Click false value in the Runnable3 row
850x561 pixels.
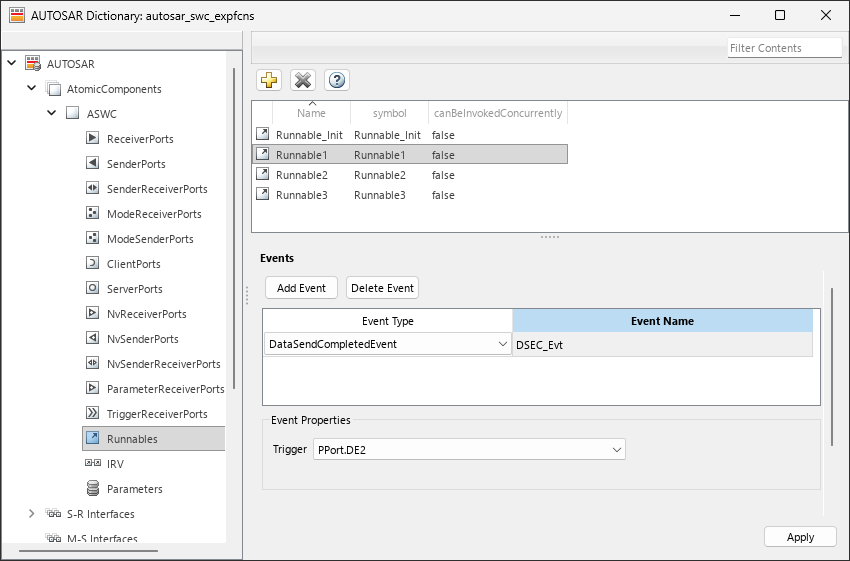tap(443, 195)
